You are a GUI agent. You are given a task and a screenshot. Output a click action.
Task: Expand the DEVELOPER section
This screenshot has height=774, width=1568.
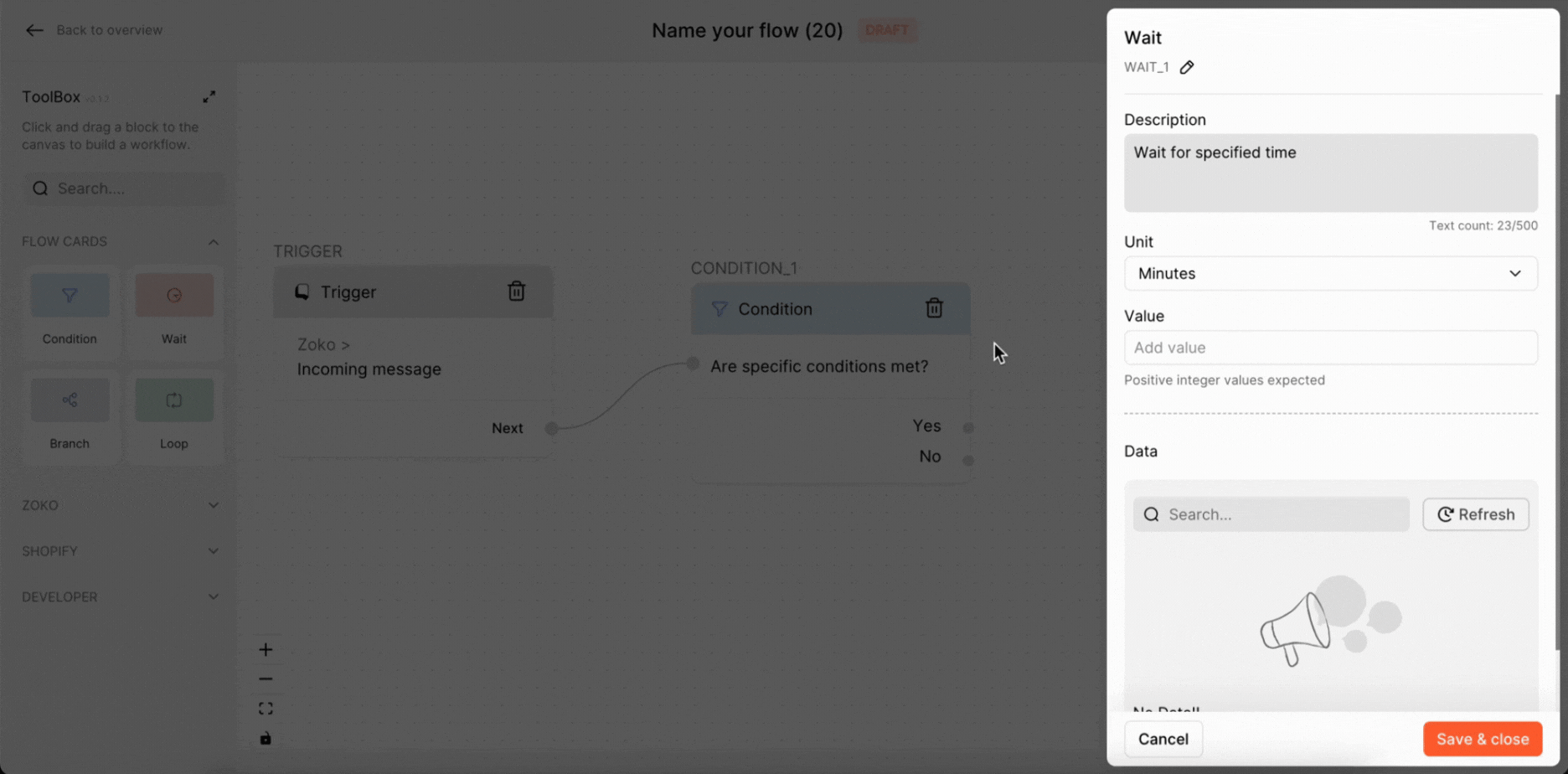pyautogui.click(x=214, y=597)
